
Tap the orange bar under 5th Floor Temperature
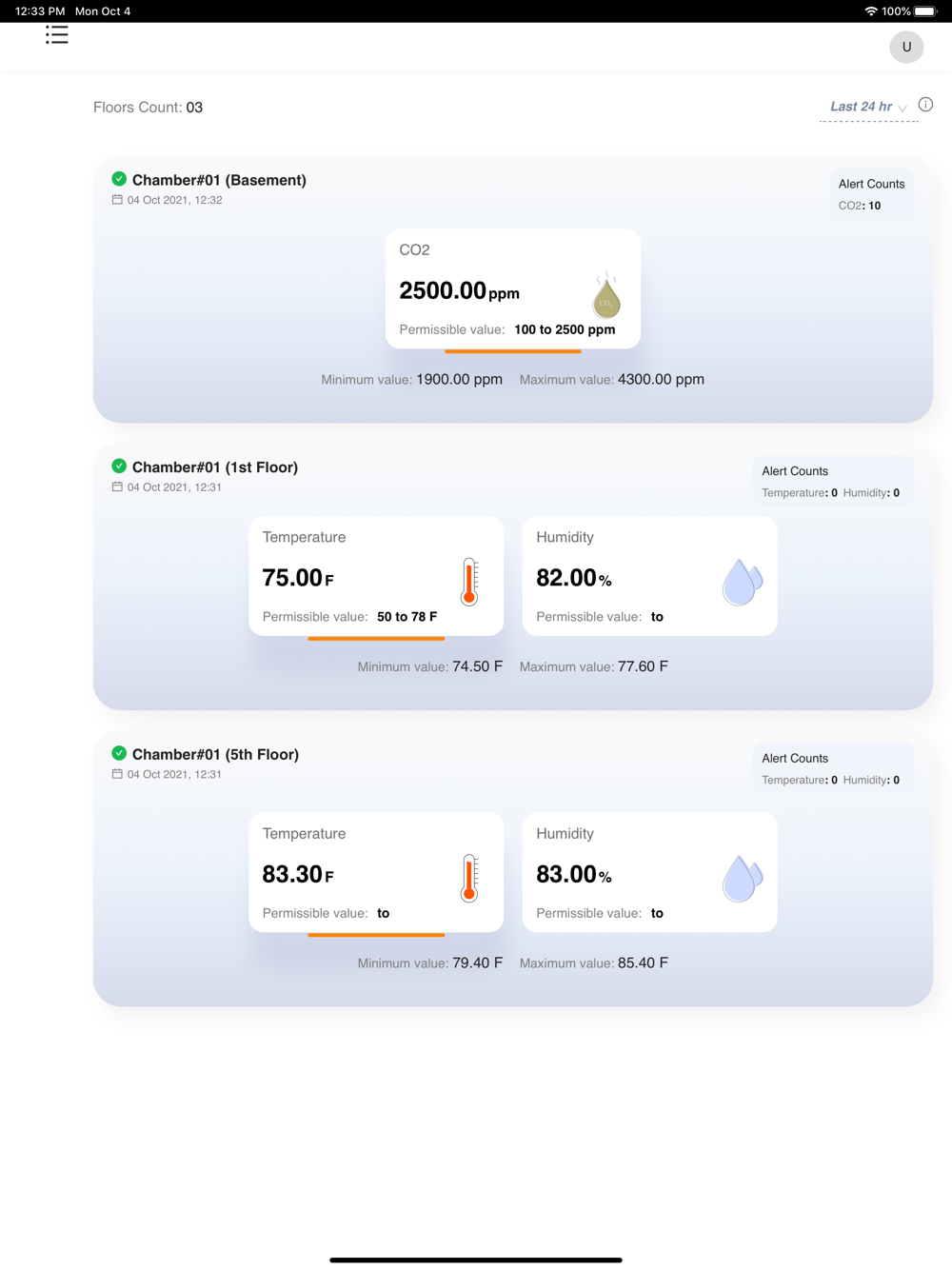pos(376,935)
